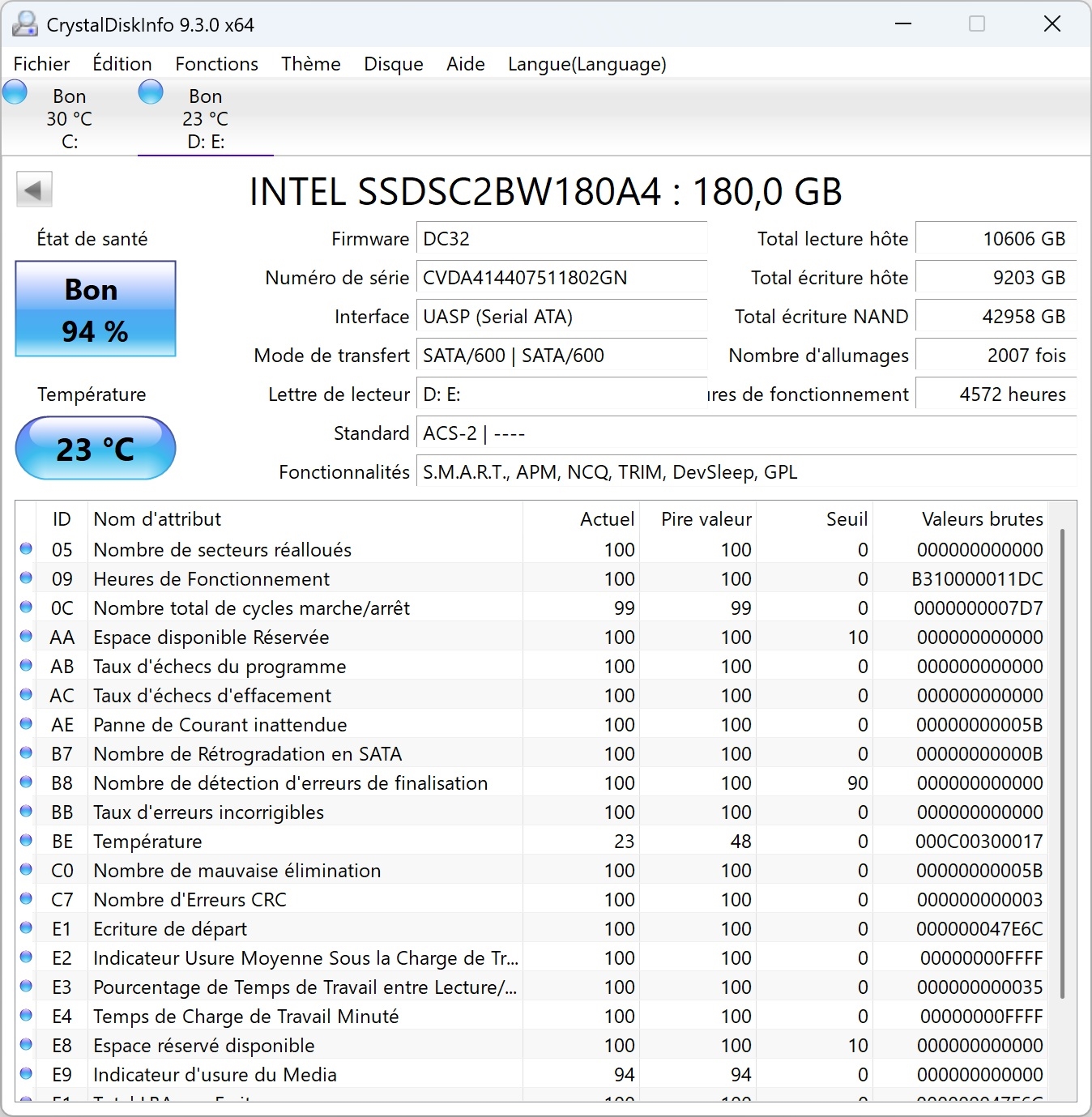Click raw value 000C00300017
Screen dimensions: 1092x1117
[979, 841]
